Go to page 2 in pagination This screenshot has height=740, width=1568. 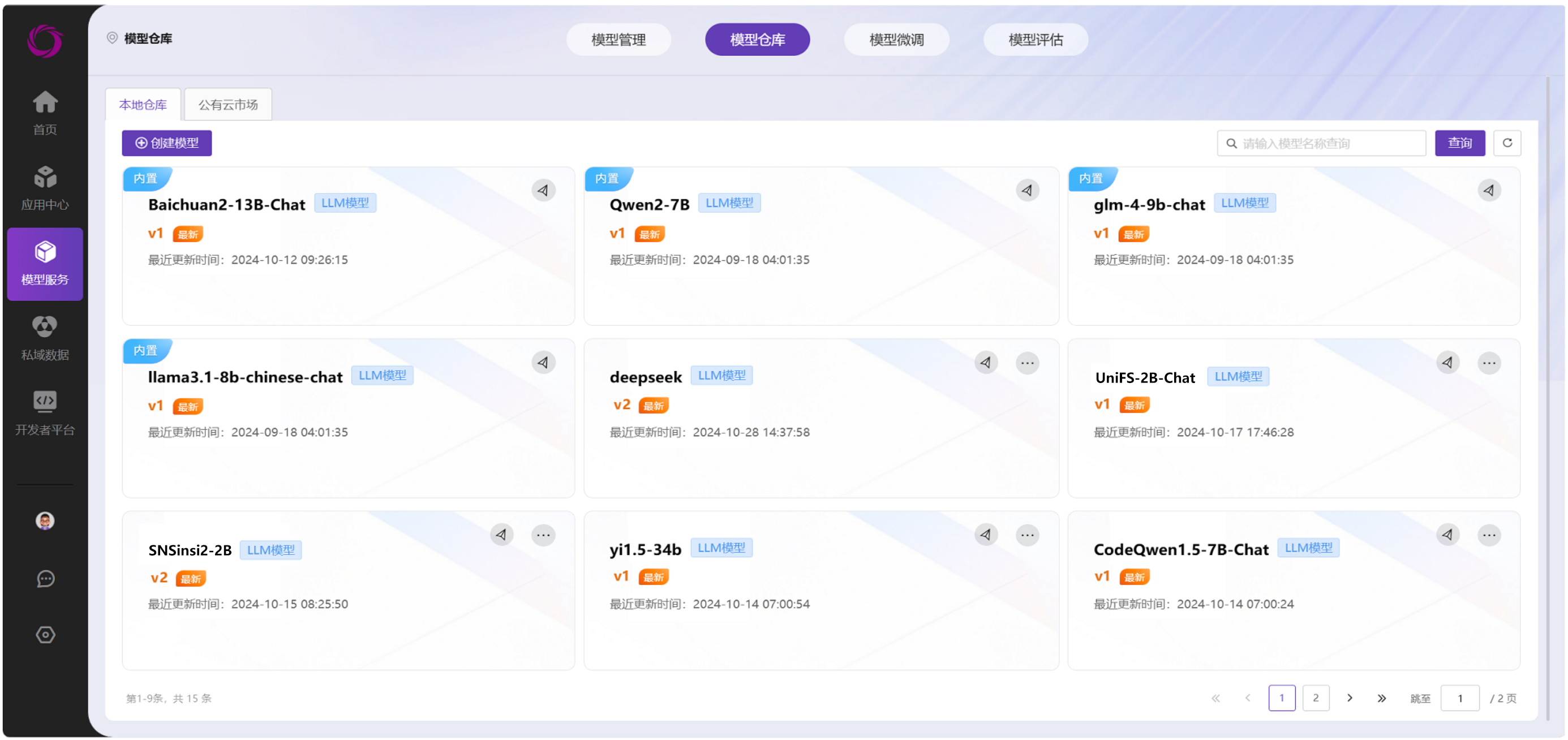[1316, 698]
